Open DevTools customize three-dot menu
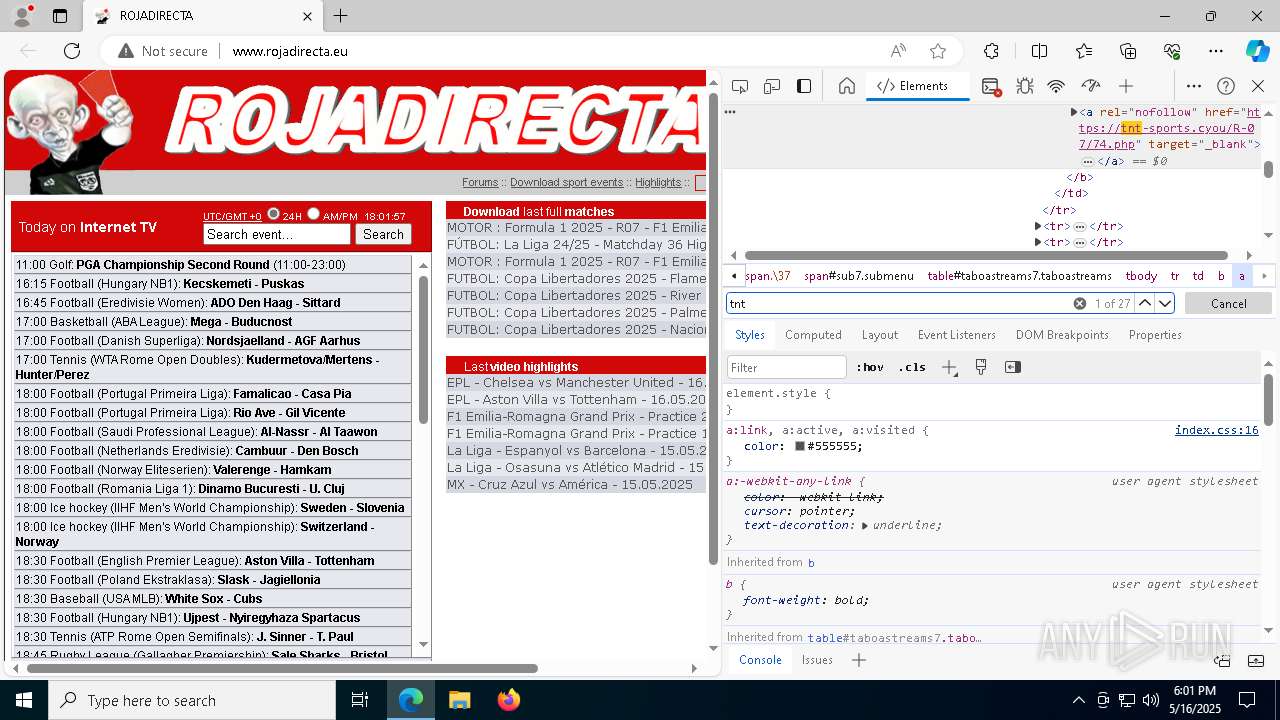Viewport: 1280px width, 720px height. pyautogui.click(x=1194, y=86)
